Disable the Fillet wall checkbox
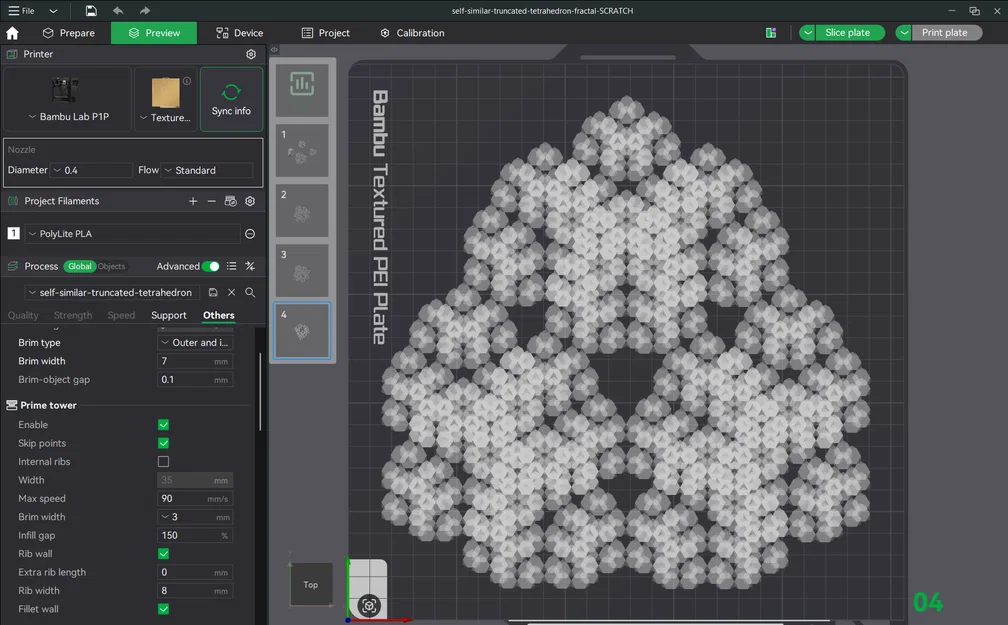Viewport: 1008px width, 625px height. click(163, 609)
